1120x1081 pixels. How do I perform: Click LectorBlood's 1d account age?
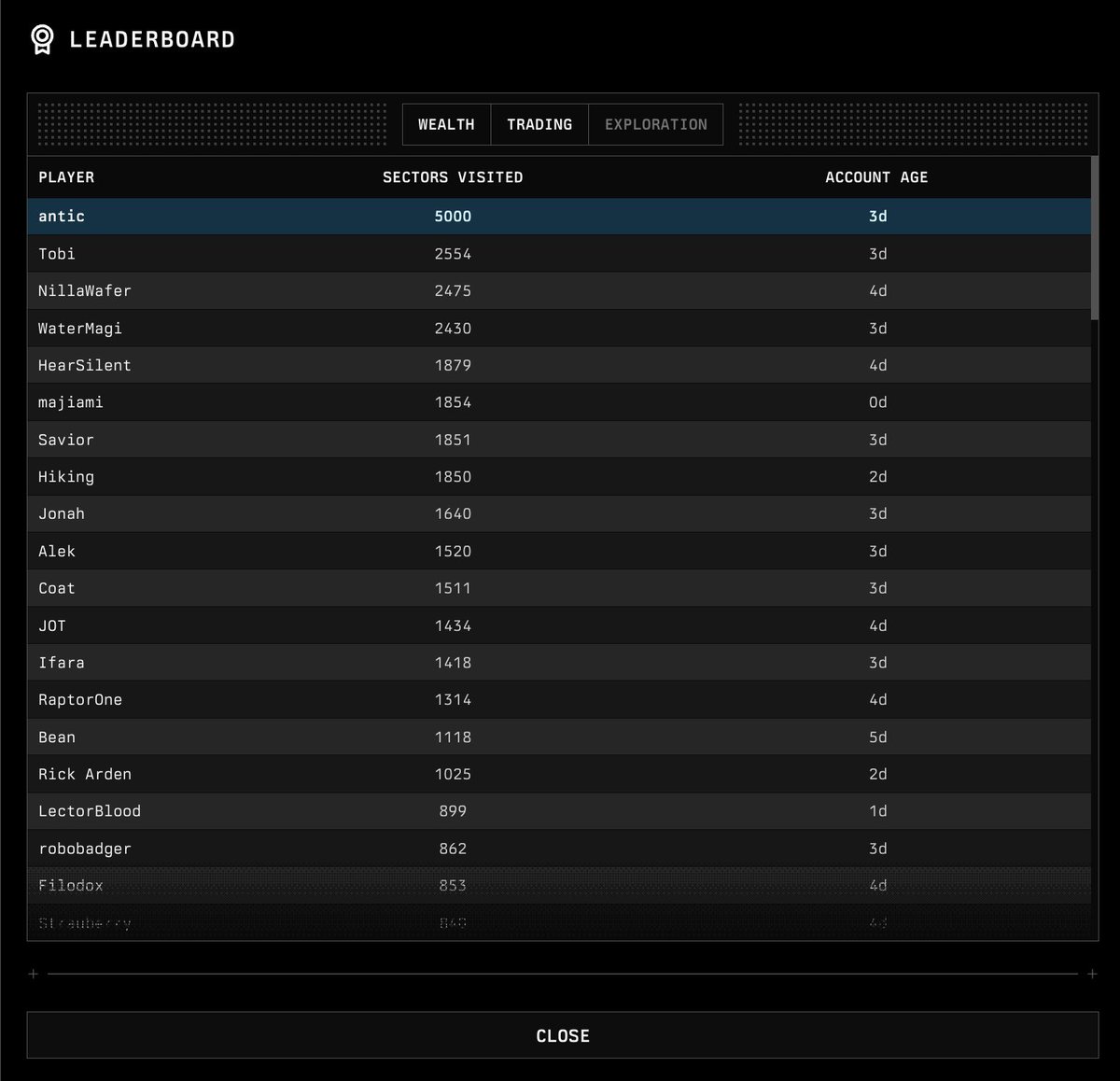click(877, 811)
